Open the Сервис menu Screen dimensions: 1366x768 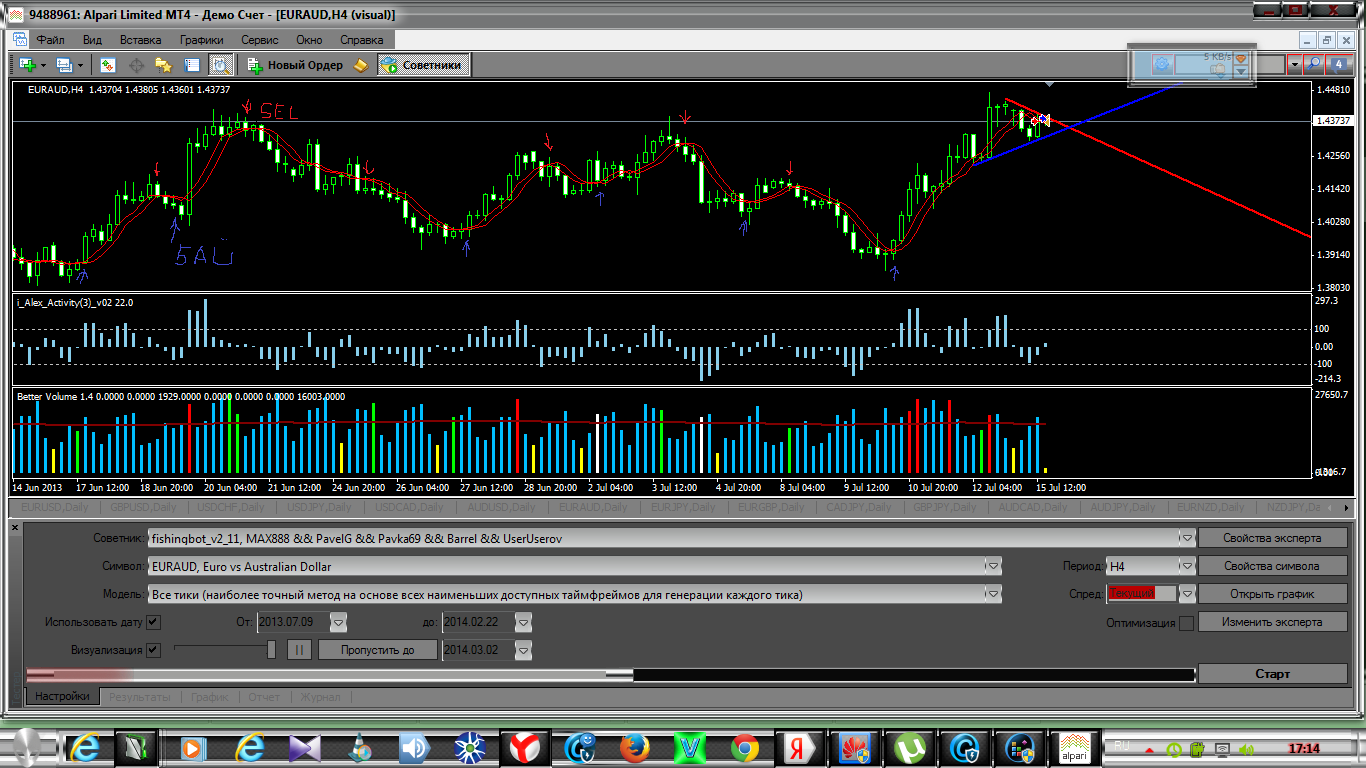(260, 40)
